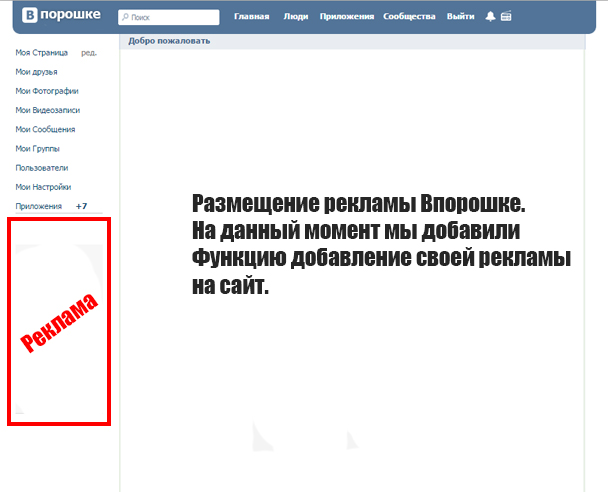Open the radio icon in header
The width and height of the screenshot is (608, 492).
[506, 16]
